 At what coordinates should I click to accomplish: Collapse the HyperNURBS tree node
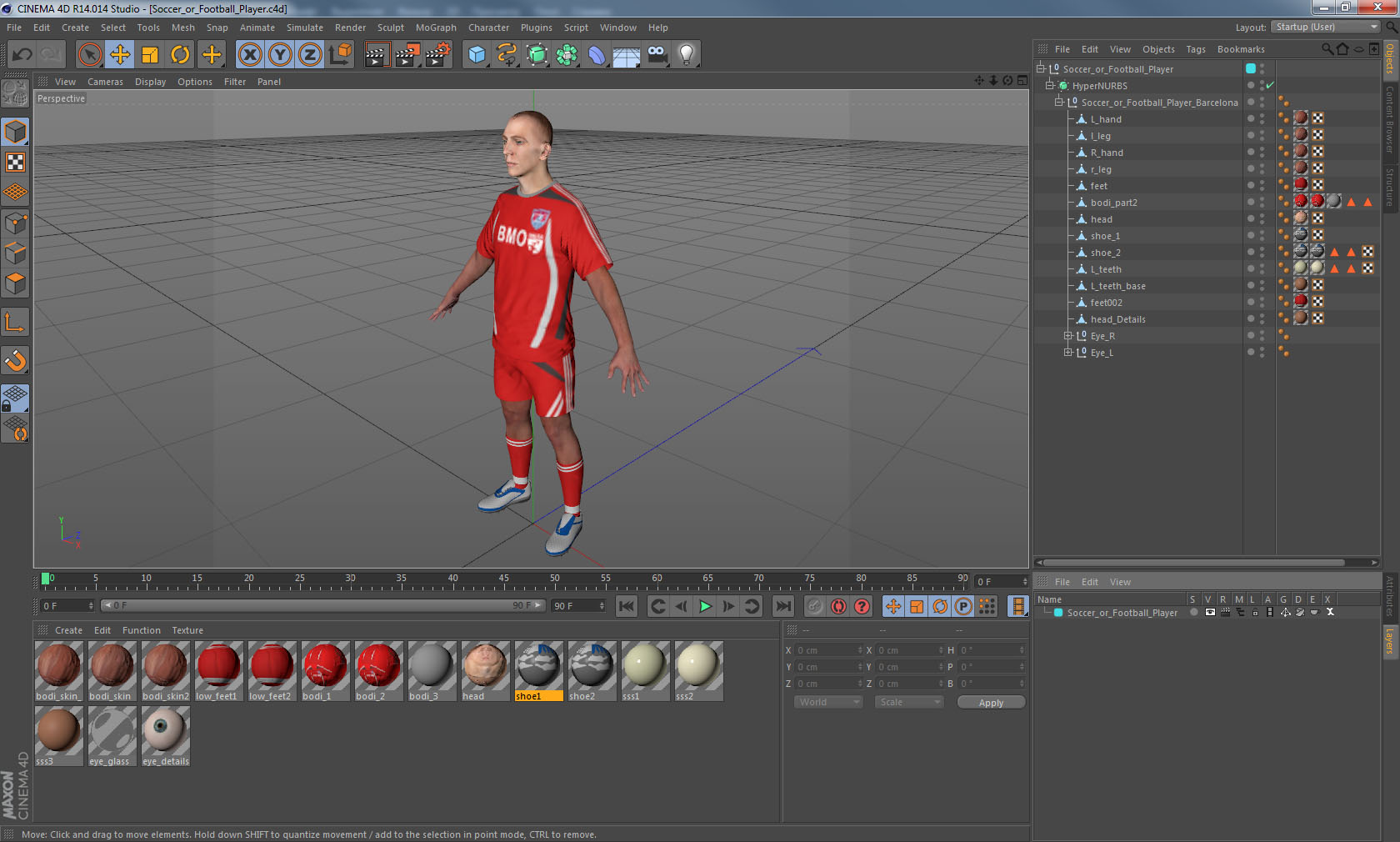click(1050, 86)
